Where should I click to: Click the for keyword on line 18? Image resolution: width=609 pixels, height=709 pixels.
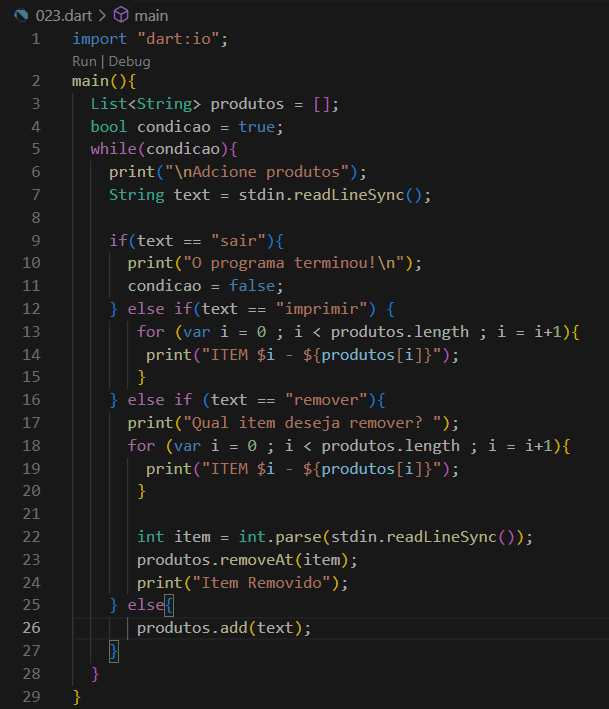(x=141, y=446)
